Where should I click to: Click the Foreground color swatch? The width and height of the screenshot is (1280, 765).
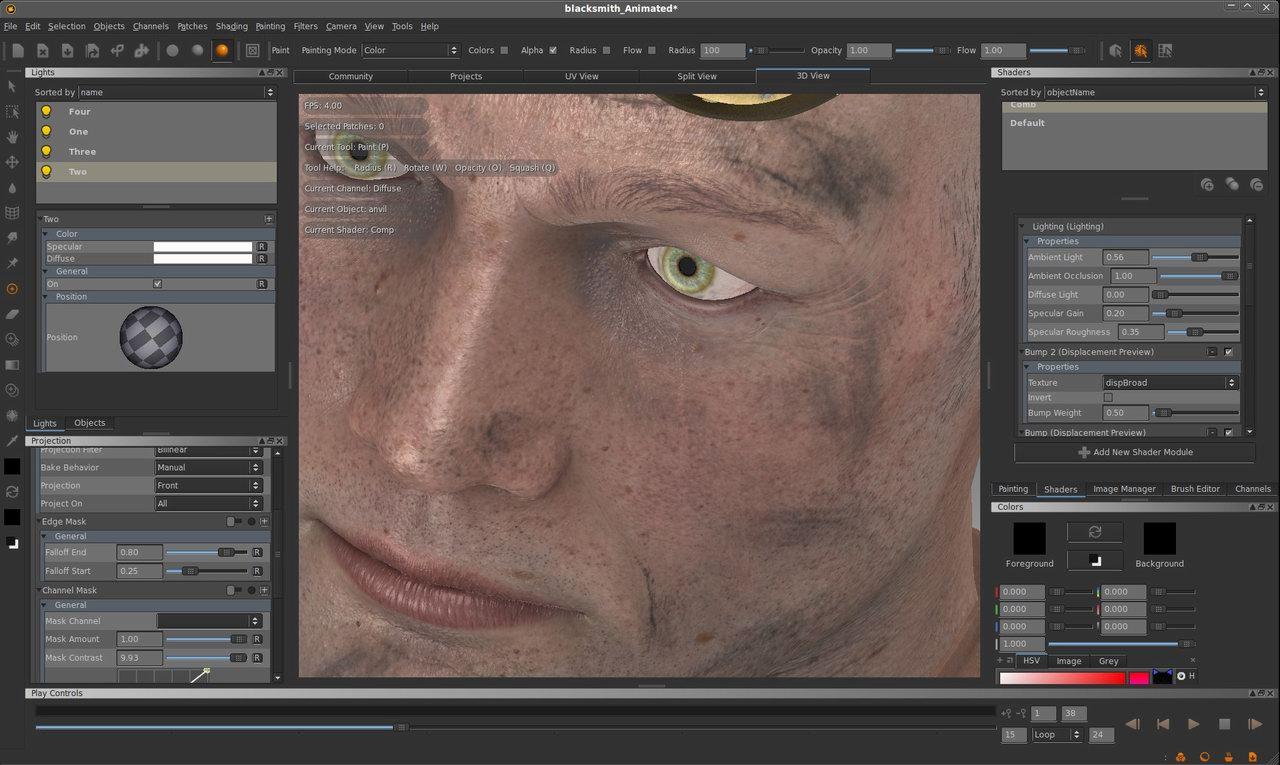pyautogui.click(x=1029, y=539)
